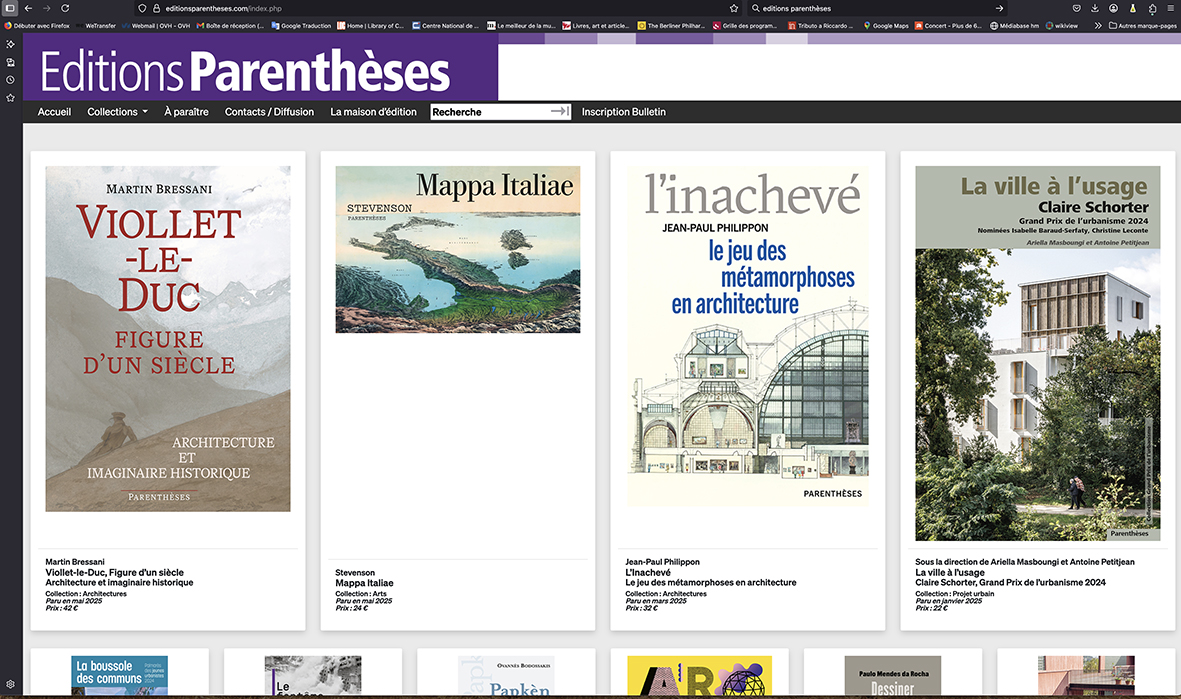
Task: Open the flask extension icon
Action: 1133,8
